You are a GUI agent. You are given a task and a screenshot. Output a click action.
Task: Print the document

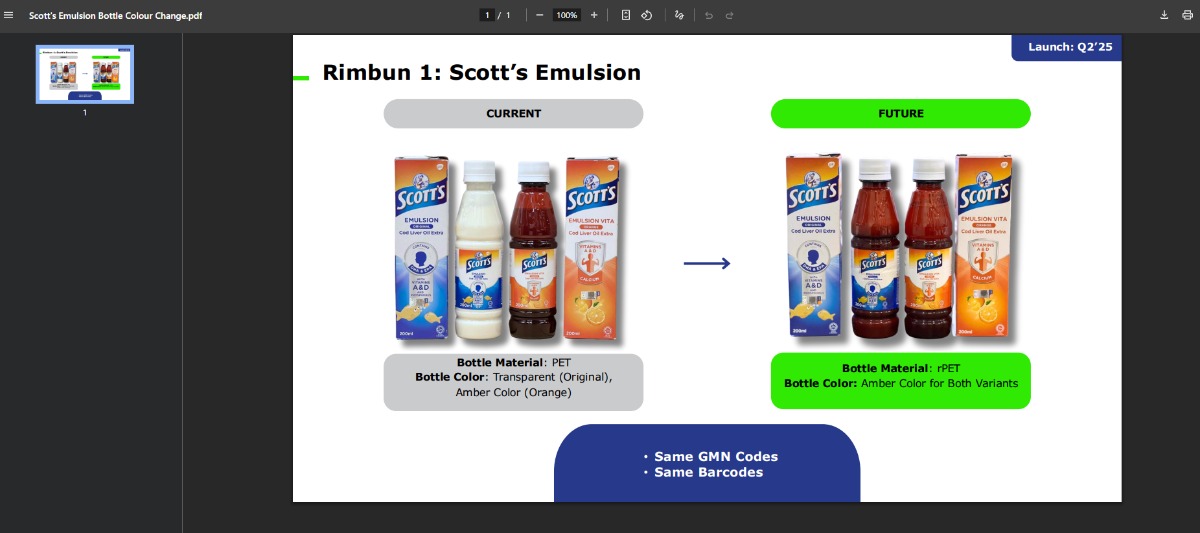point(1187,15)
